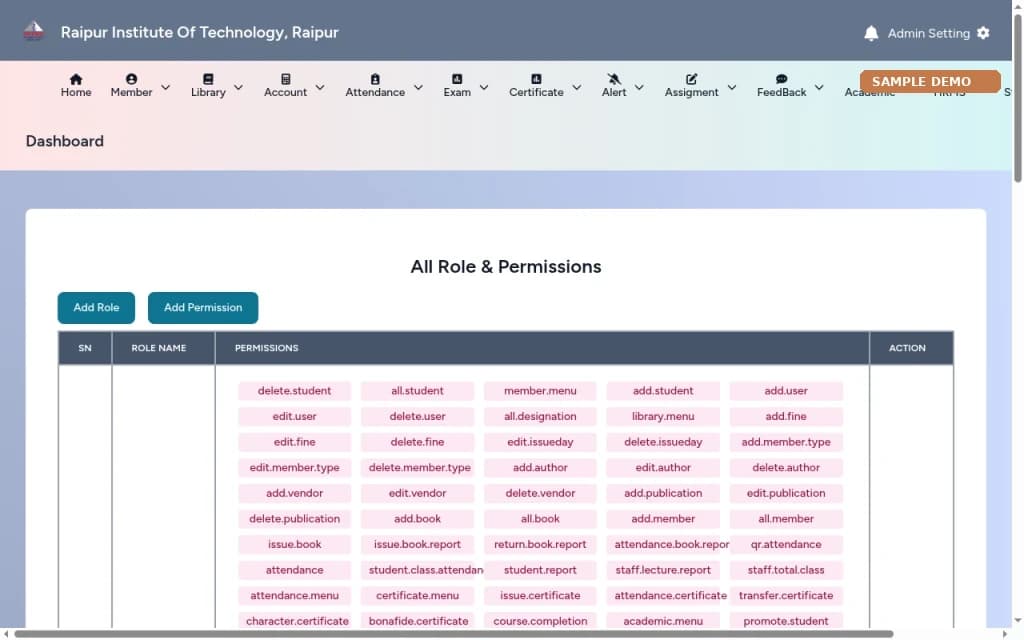1024x640 pixels.
Task: Click the Admin Setting gear icon
Action: (983, 33)
